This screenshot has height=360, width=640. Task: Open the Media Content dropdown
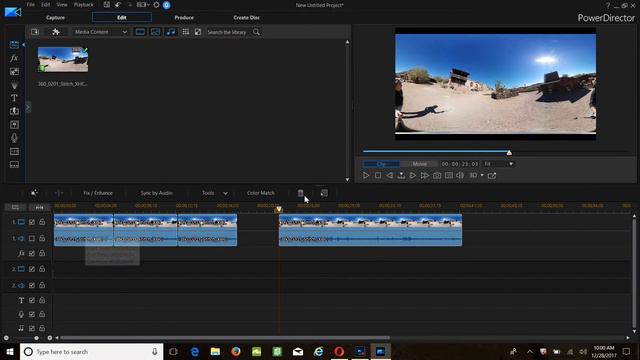101,32
